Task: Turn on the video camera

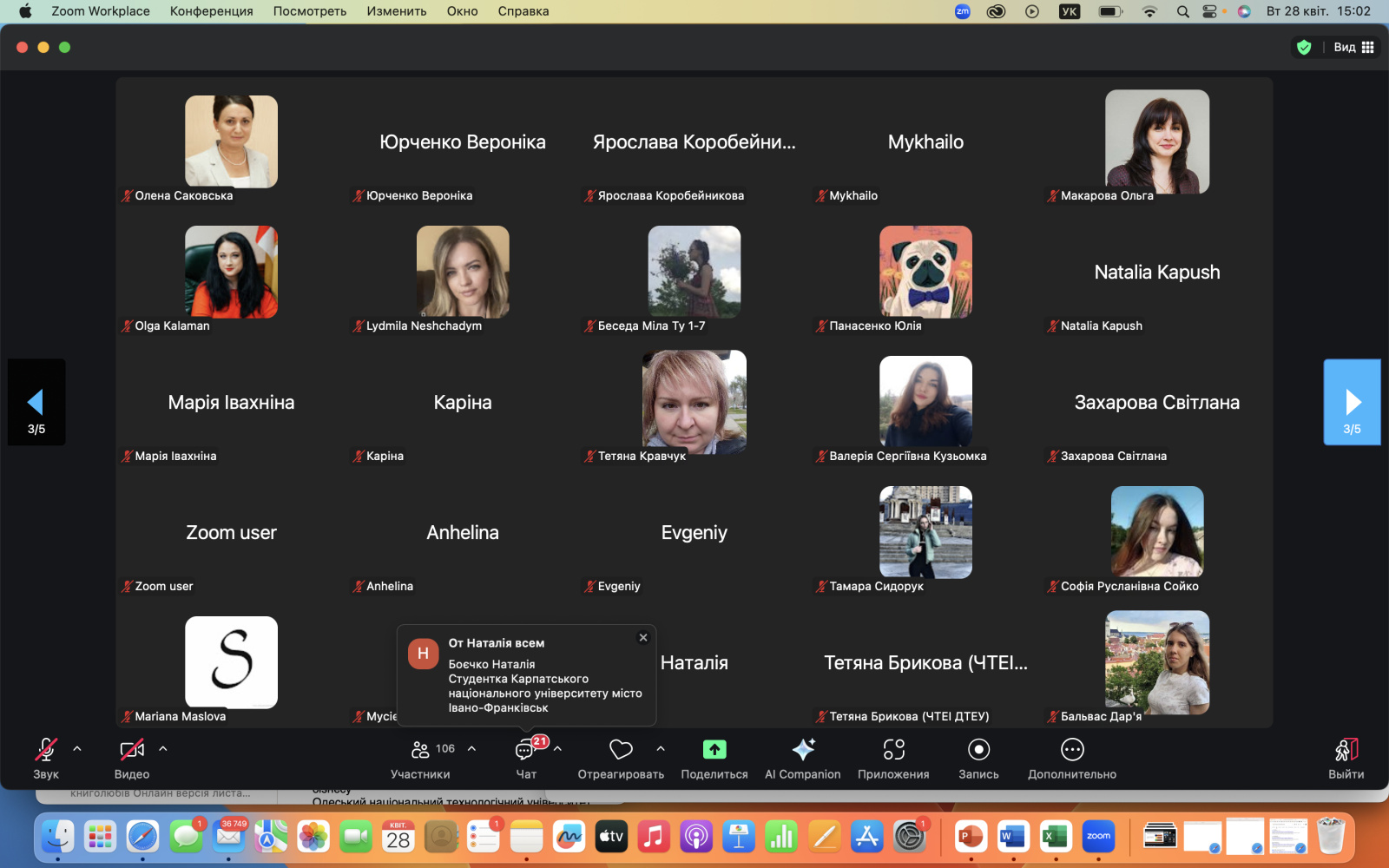Action: tap(132, 750)
